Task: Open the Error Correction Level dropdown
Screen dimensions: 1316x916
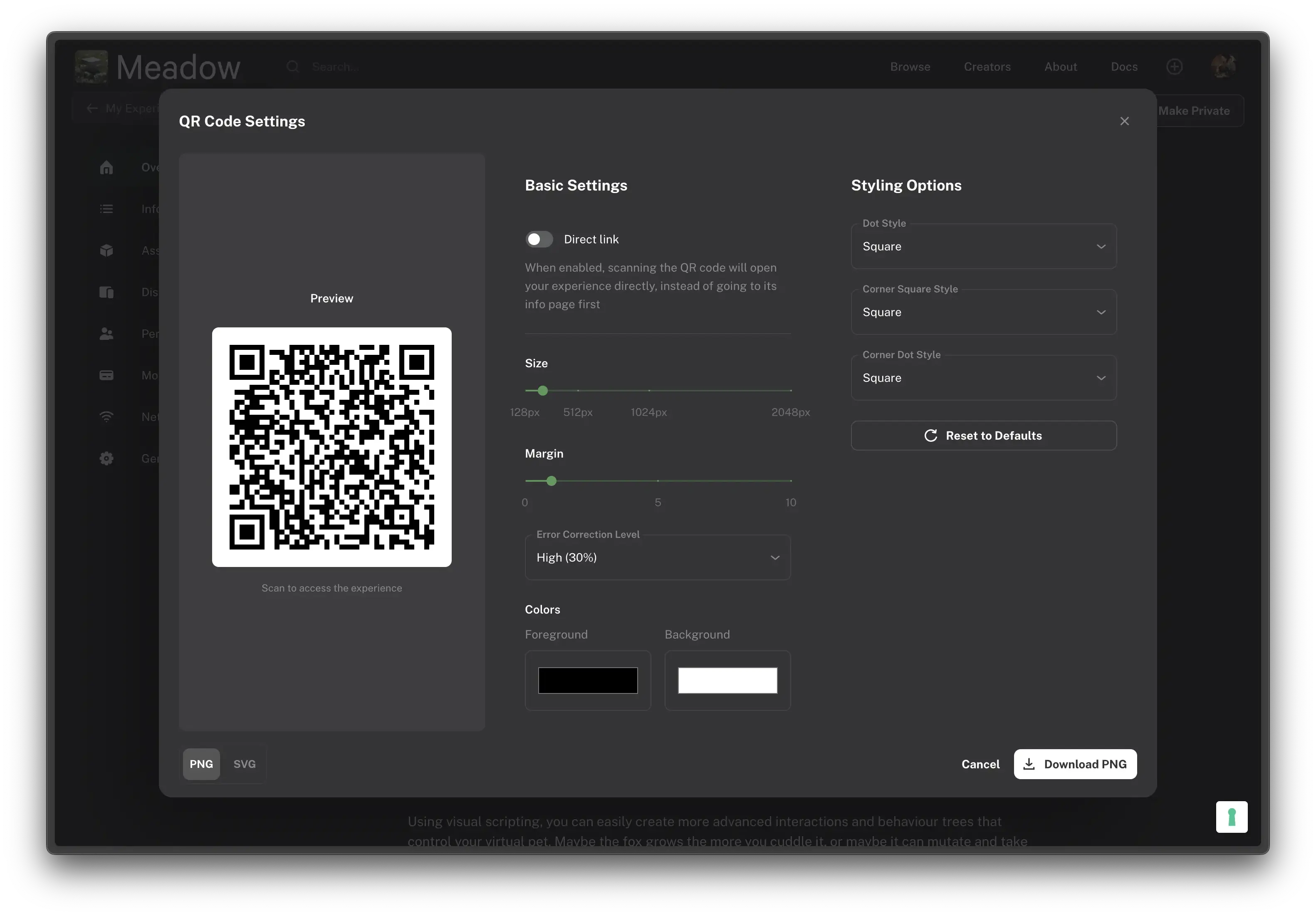Action: tap(657, 557)
